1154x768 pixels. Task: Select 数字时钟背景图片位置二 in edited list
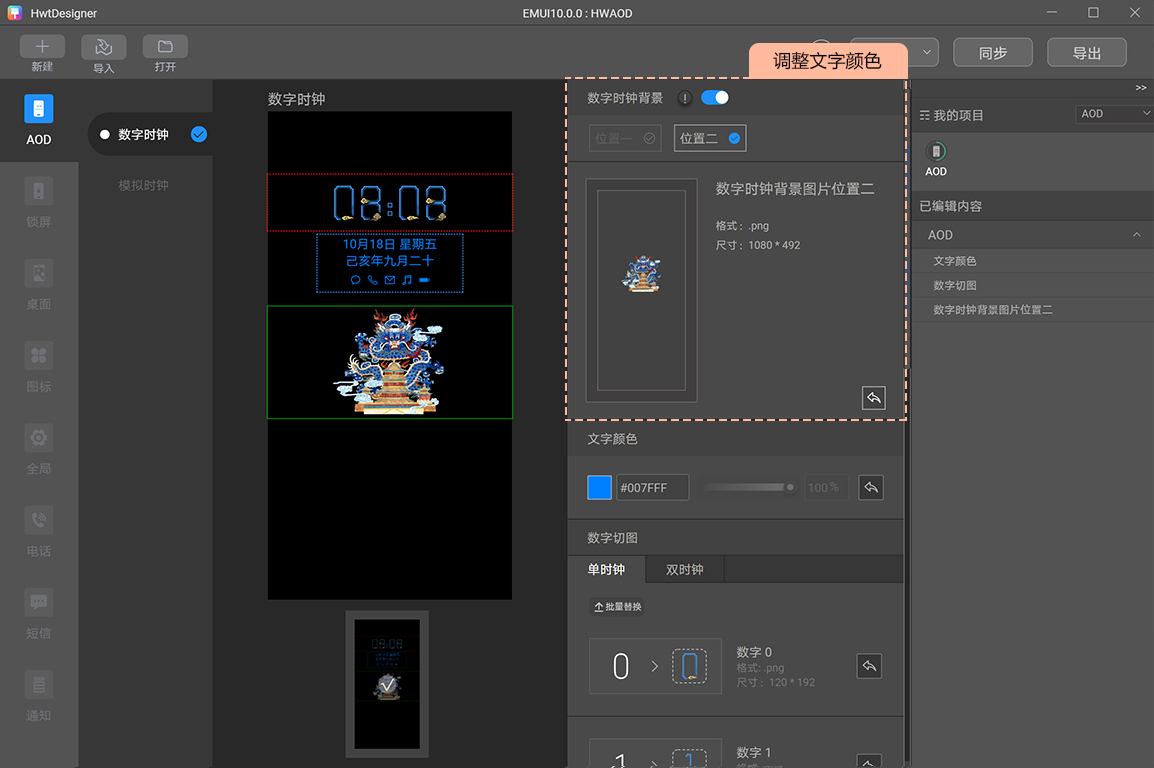[993, 310]
